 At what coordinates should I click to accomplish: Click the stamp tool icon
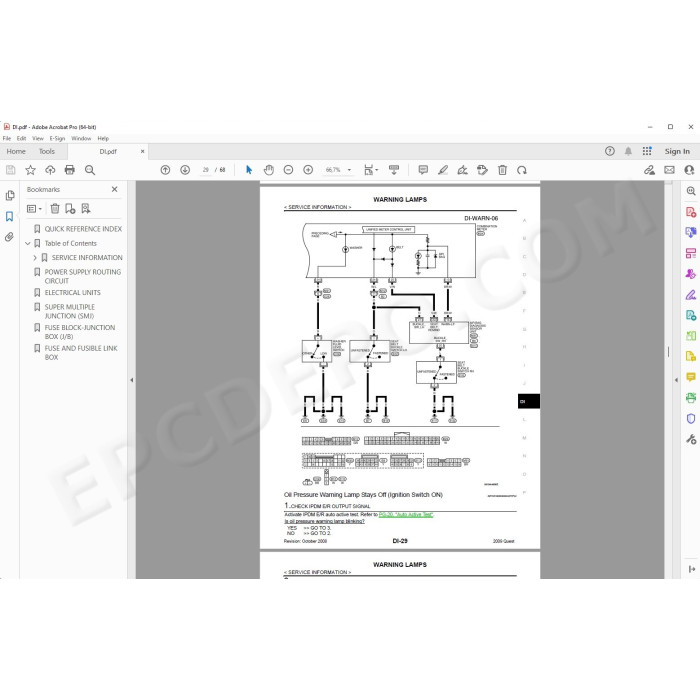(x=482, y=170)
